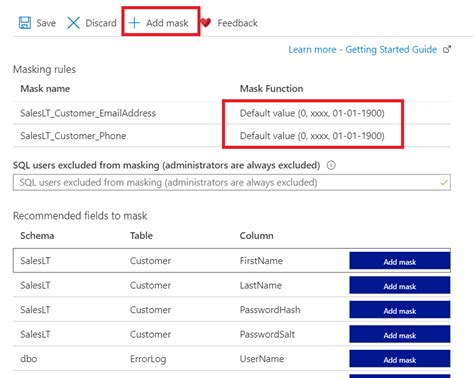Click the Mask Function column header
The image size is (474, 378).
coord(271,89)
